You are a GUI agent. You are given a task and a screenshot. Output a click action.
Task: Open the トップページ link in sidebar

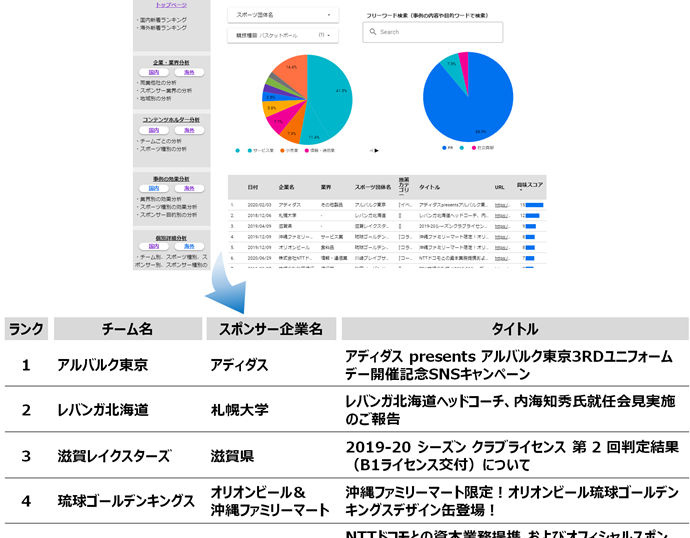pyautogui.click(x=171, y=5)
